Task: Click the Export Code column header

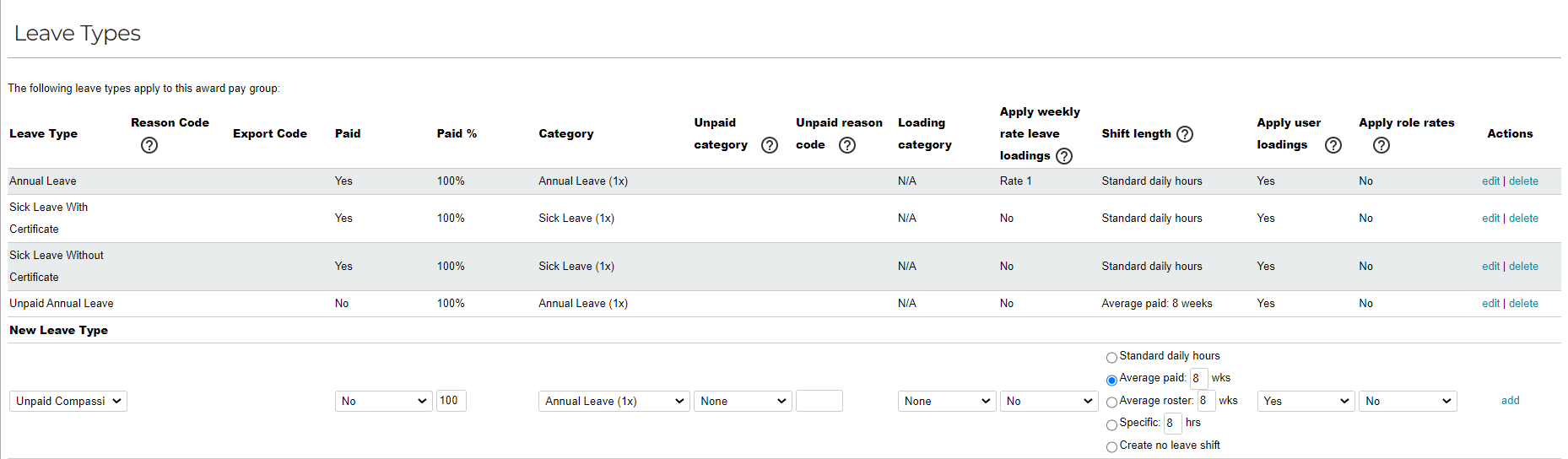Action: click(x=270, y=134)
